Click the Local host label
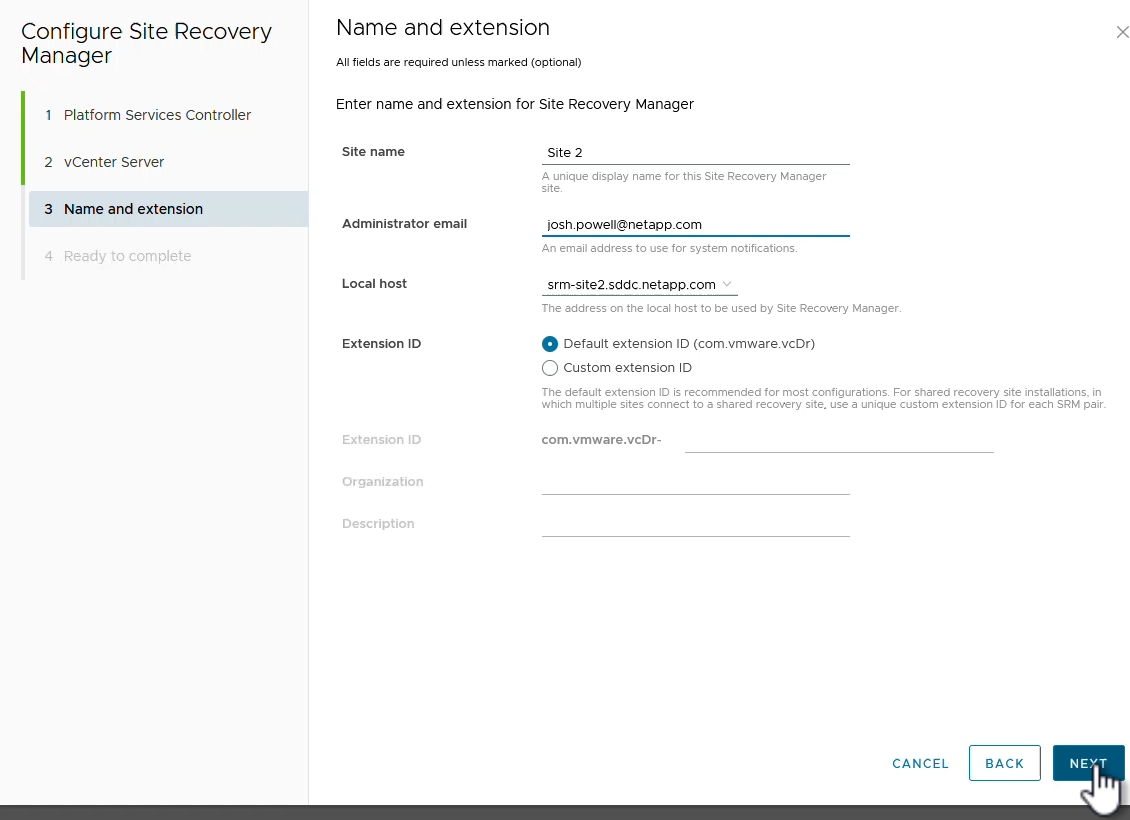1130x820 pixels. coord(374,284)
